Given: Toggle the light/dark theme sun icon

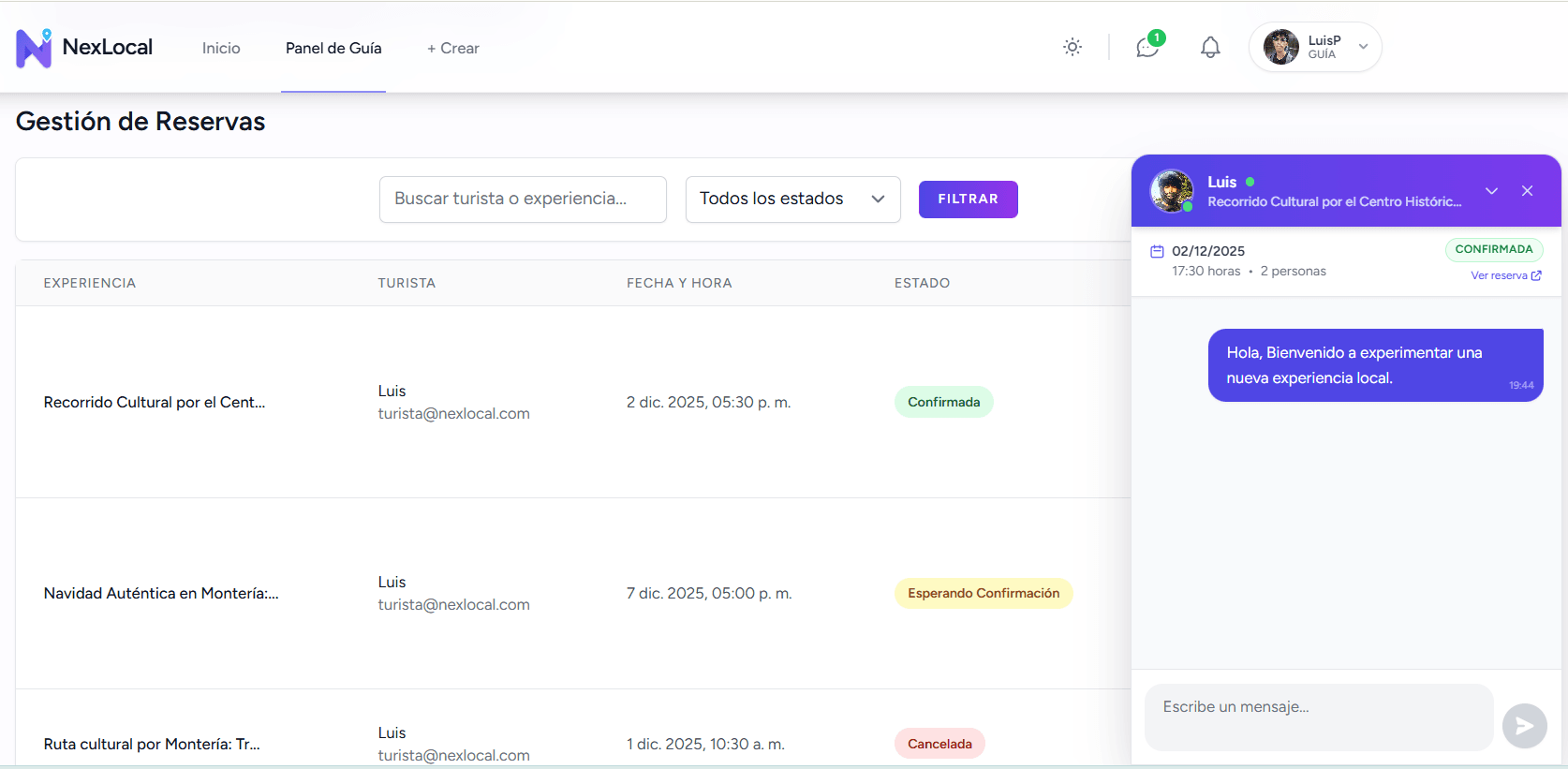Looking at the screenshot, I should tap(1072, 47).
